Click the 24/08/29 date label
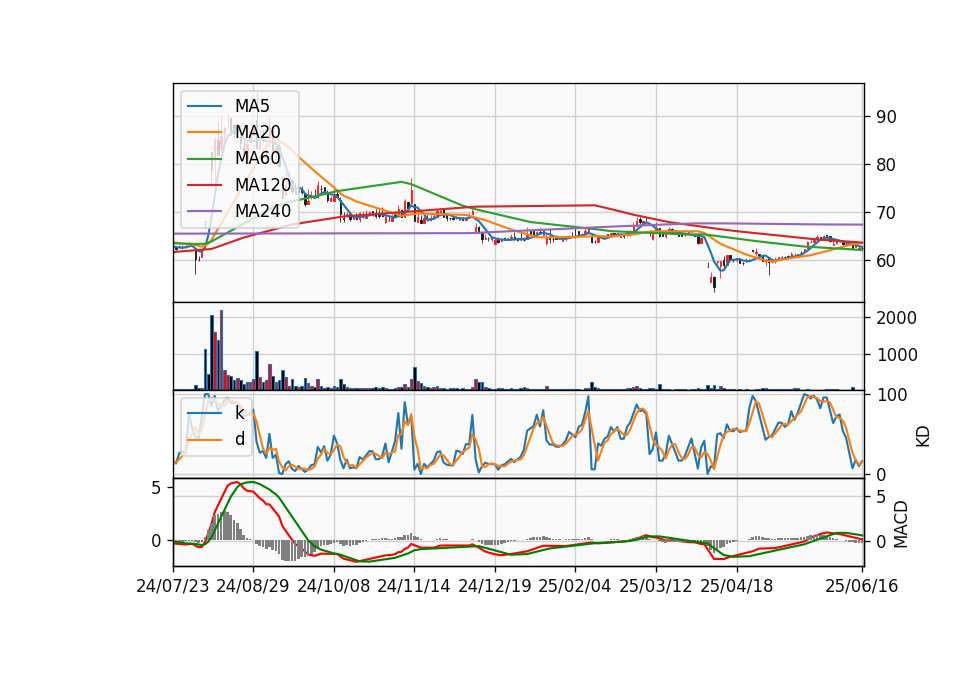 [x=253, y=586]
